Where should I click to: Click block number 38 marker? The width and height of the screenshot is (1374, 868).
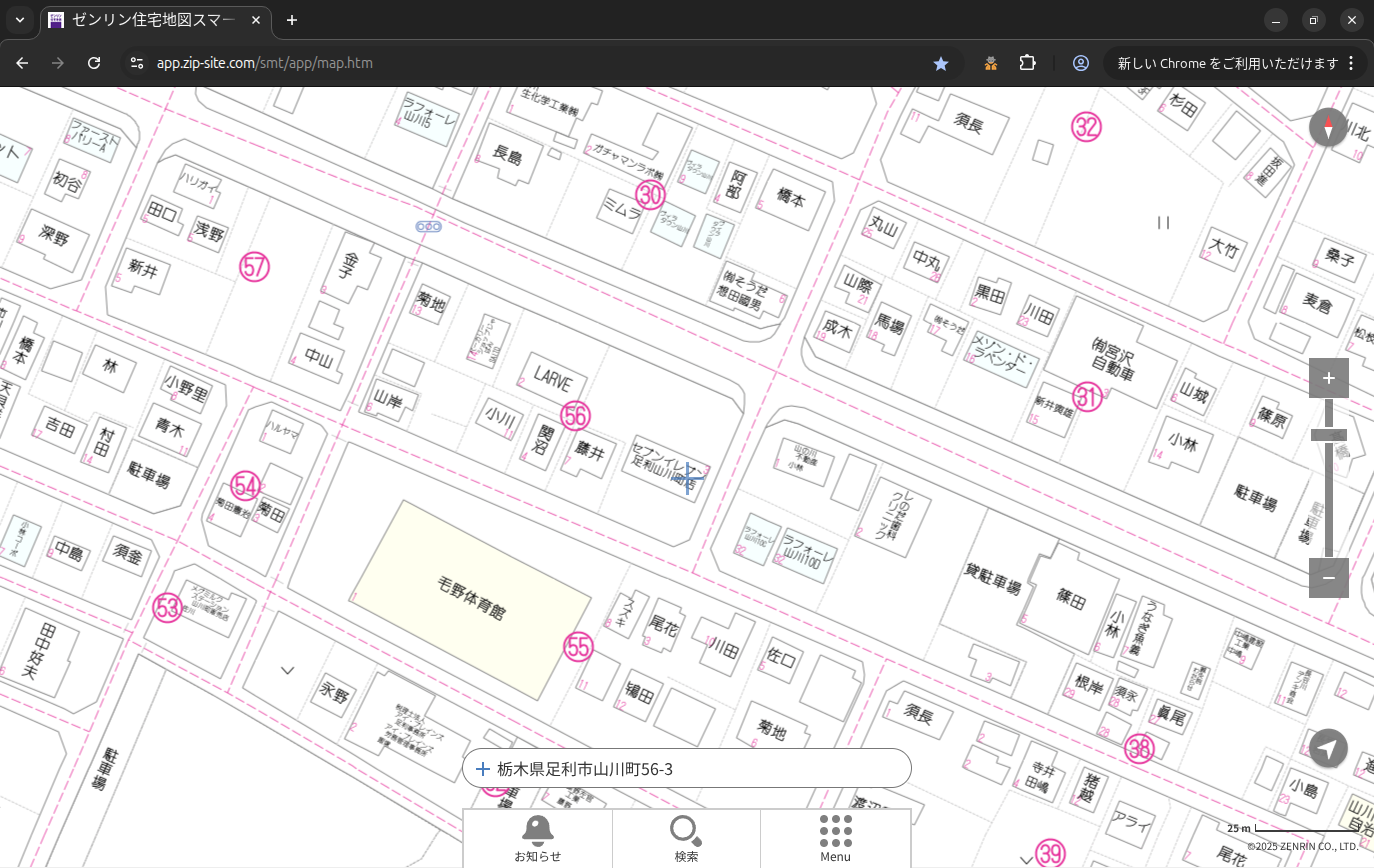[1139, 748]
